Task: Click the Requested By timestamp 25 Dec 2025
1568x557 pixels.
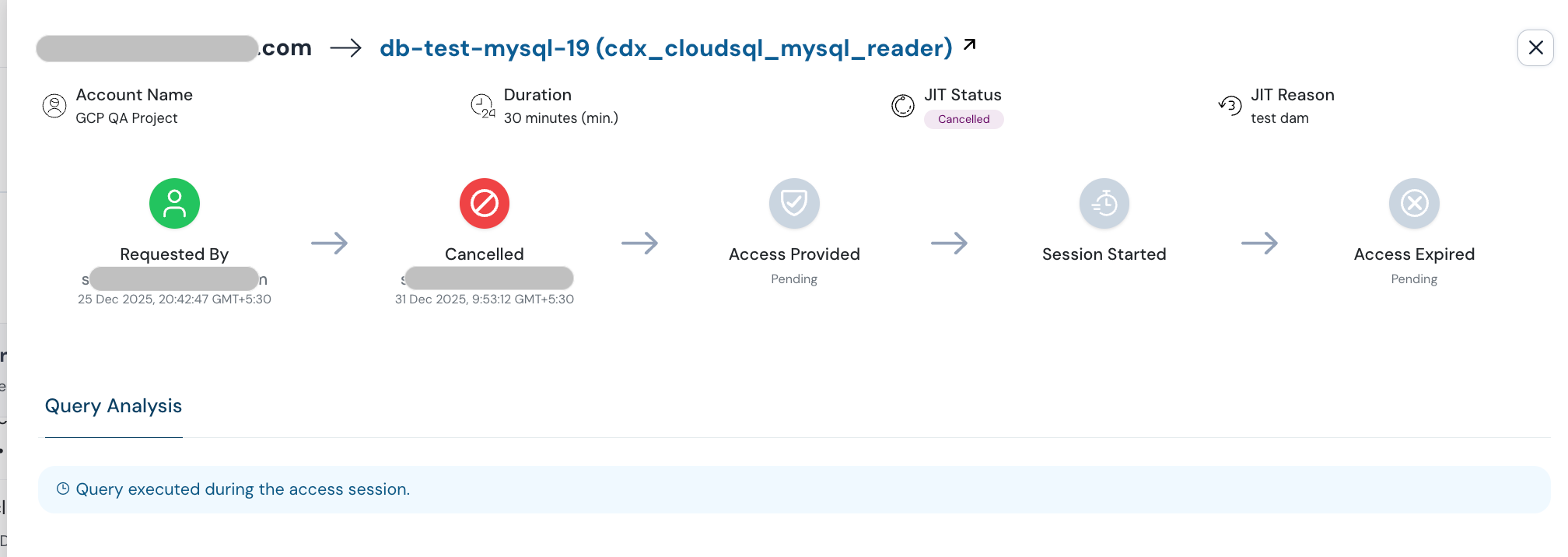Action: pyautogui.click(x=174, y=300)
